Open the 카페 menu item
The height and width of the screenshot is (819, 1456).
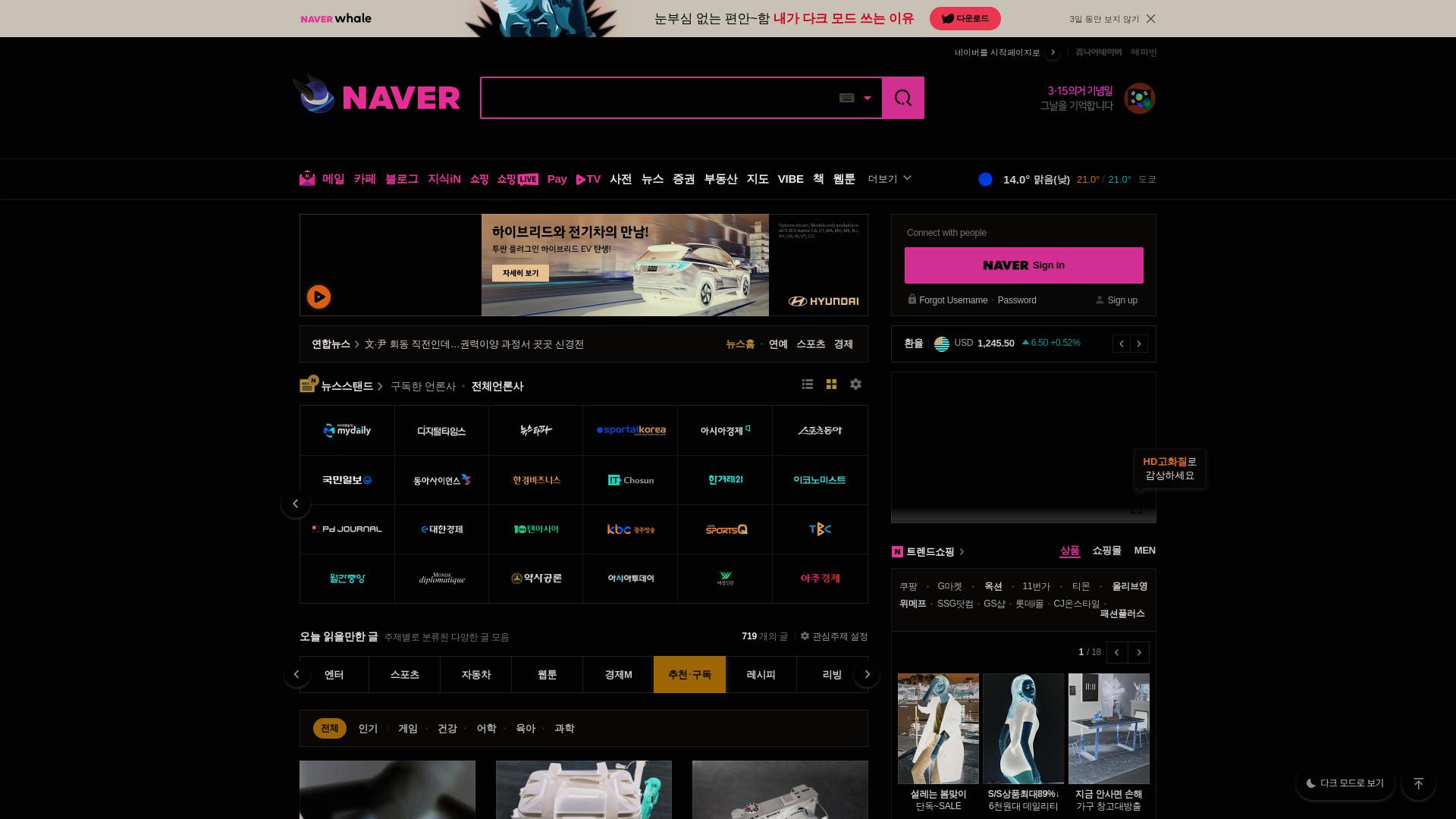365,179
